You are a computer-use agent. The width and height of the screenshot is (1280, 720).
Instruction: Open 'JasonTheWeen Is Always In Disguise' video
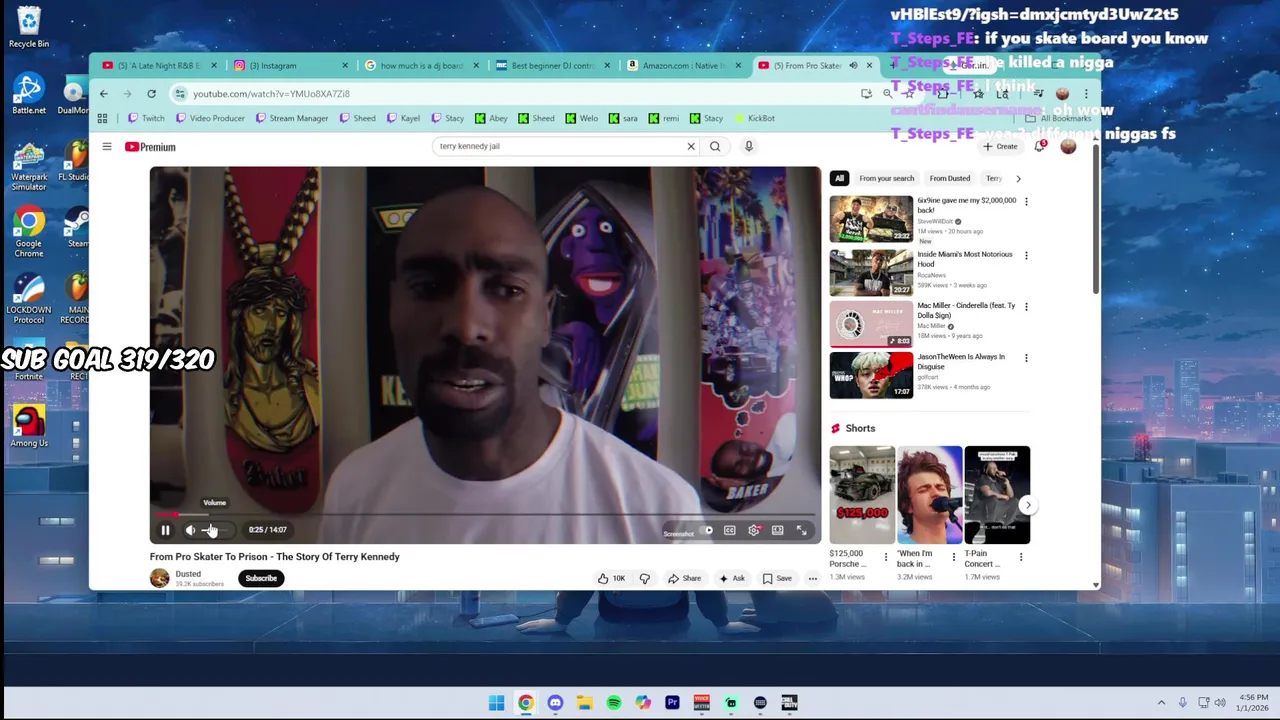click(871, 375)
